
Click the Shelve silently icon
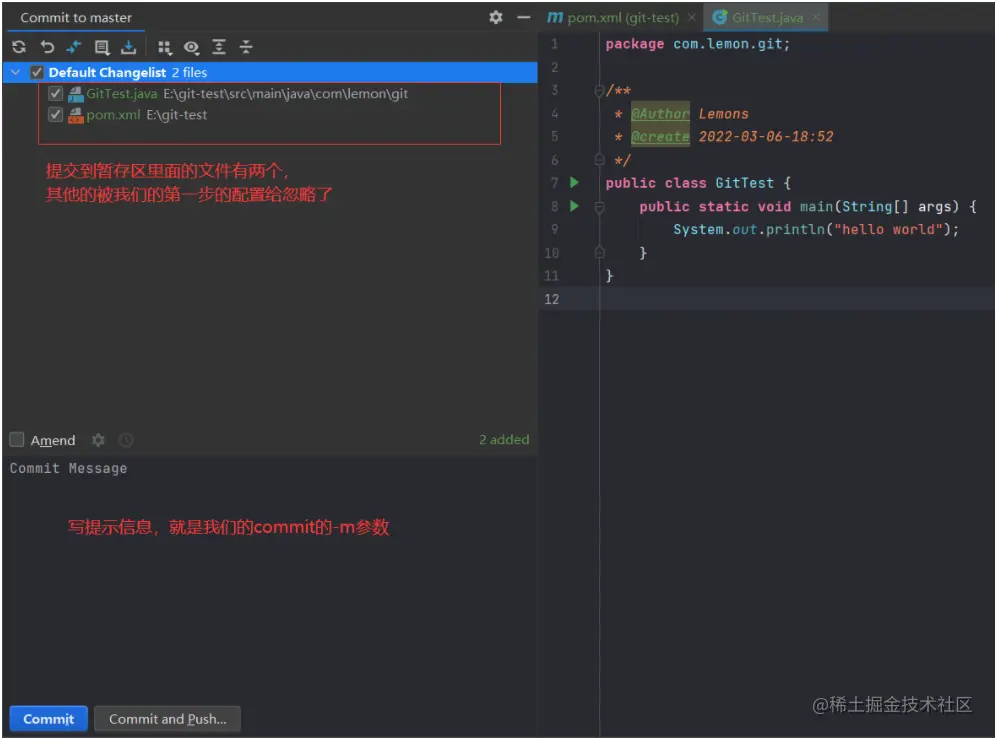click(x=129, y=46)
